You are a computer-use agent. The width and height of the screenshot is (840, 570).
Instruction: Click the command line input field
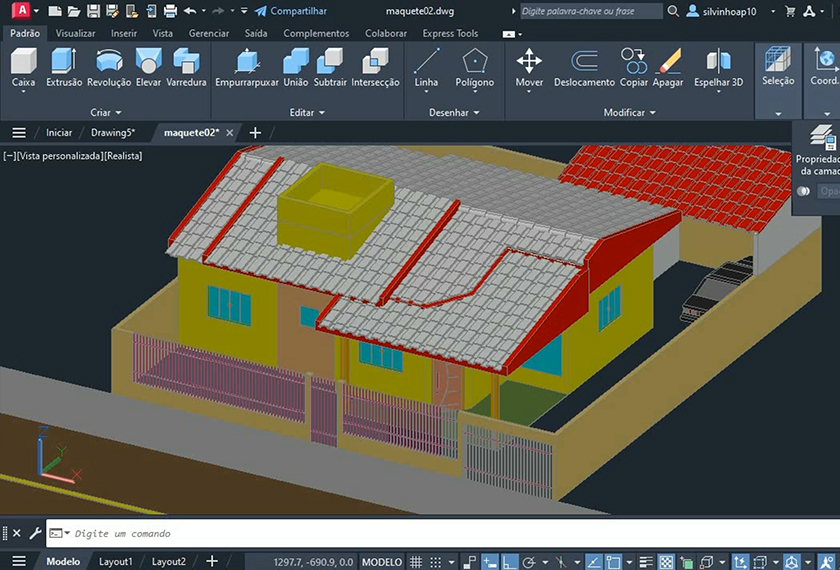[x=400, y=534]
